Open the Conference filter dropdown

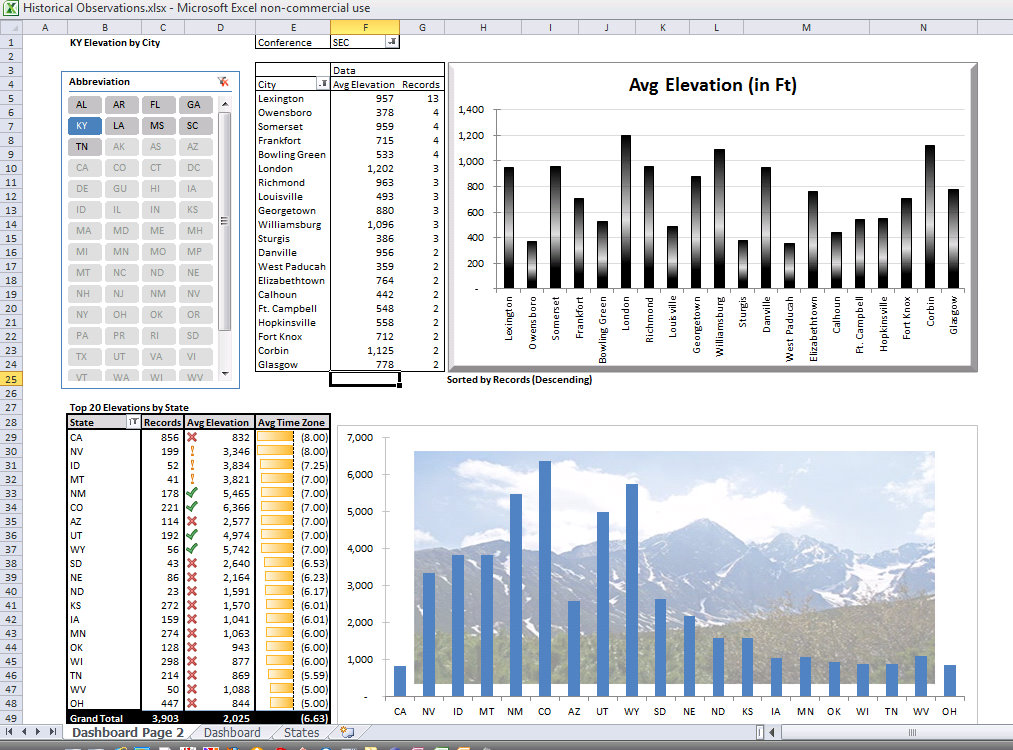pos(391,42)
